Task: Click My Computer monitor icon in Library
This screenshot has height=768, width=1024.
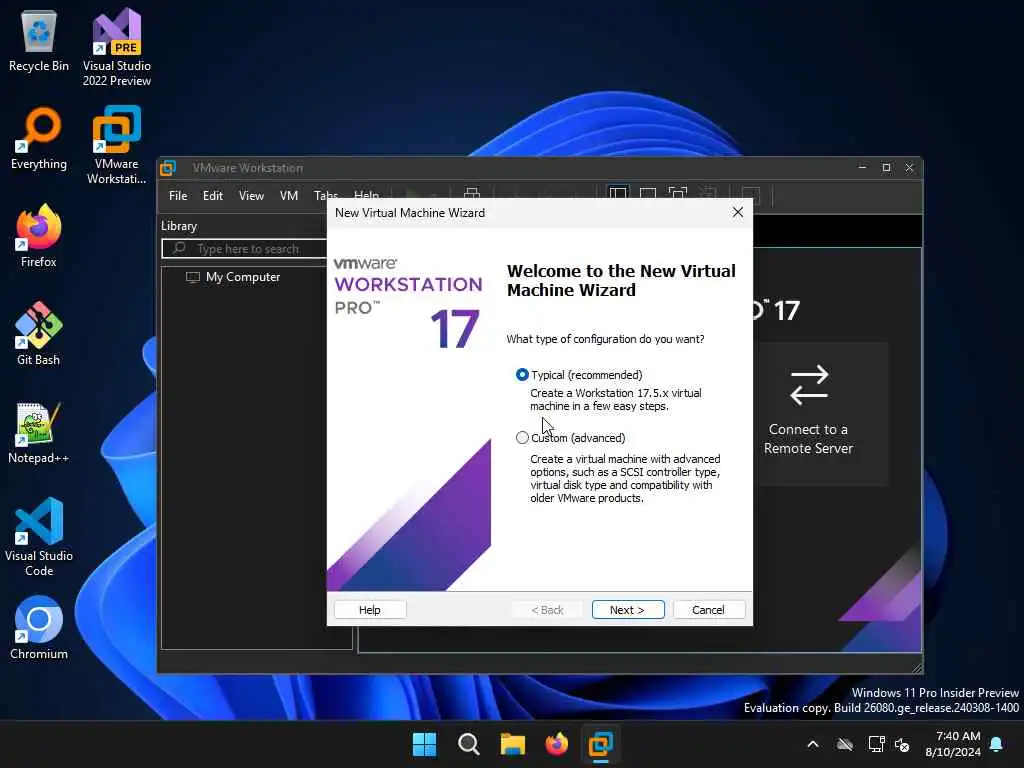Action: click(x=193, y=277)
